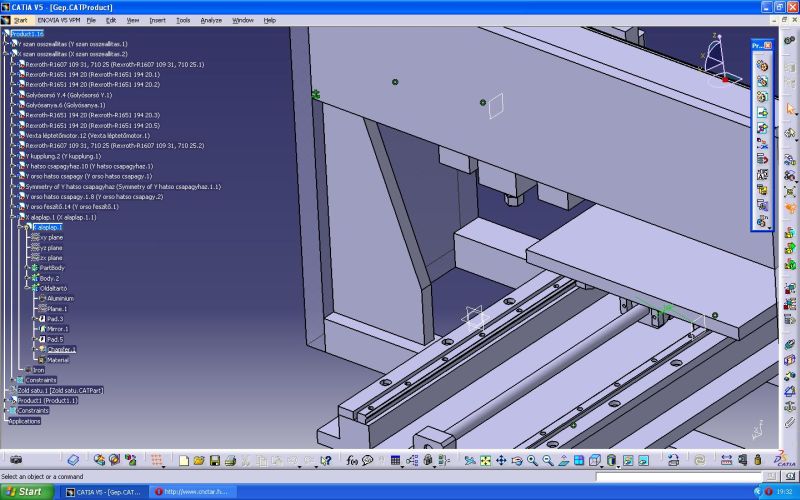Select the Pan view tool
This screenshot has width=800, height=500.
tap(501, 460)
